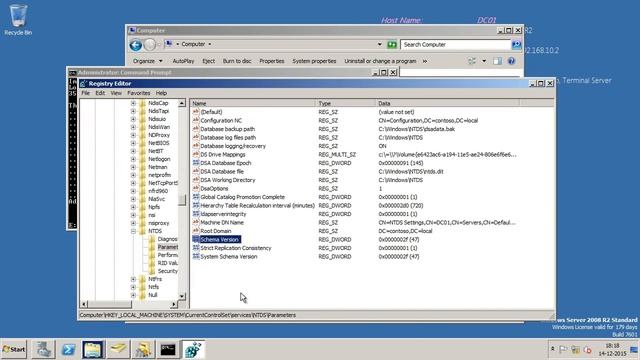This screenshot has height=360, width=640.
Task: Click the tree horizontal scrollbar right arrow
Action: pyautogui.click(x=174, y=304)
